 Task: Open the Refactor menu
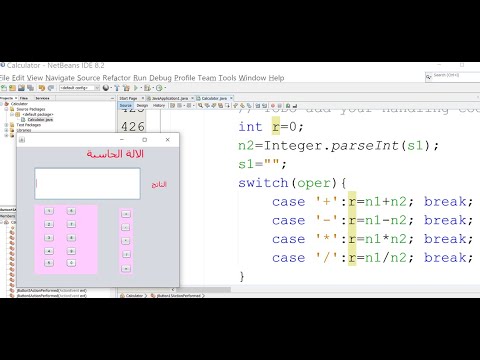(116, 78)
